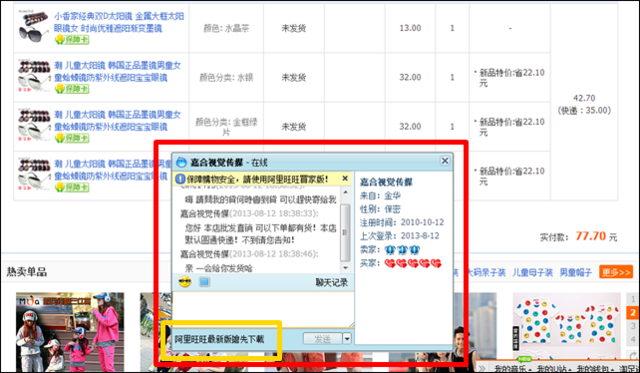Click the 颜色分类: 金框绿片 cell
Screen dimensions: 640x373
coord(226,127)
